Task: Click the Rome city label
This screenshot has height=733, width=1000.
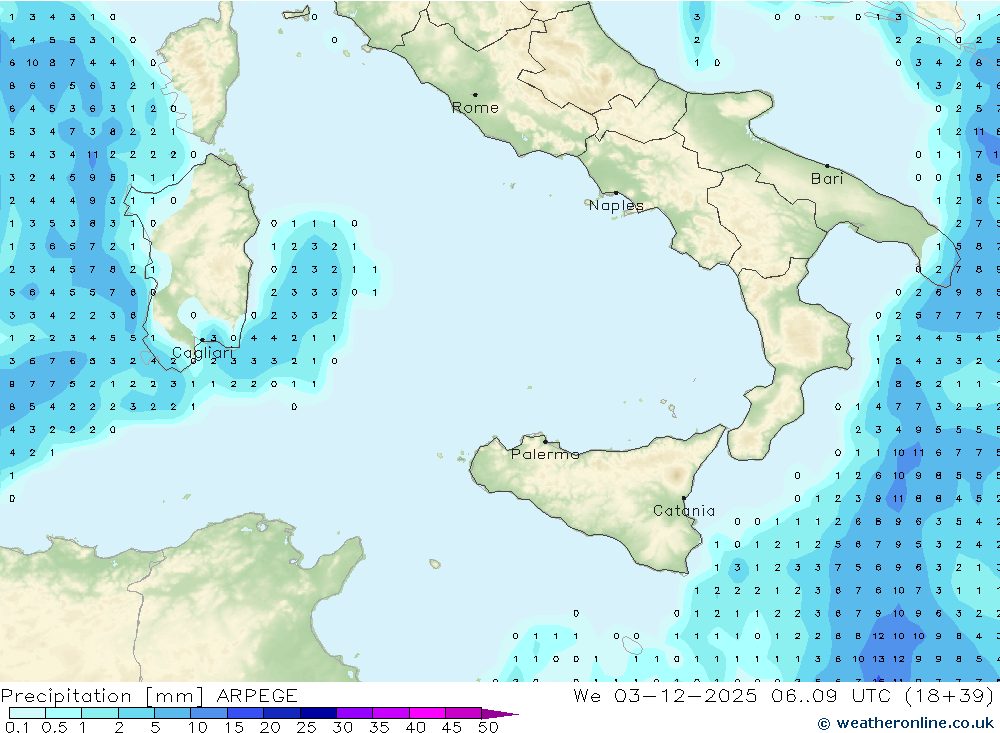Action: tap(475, 108)
